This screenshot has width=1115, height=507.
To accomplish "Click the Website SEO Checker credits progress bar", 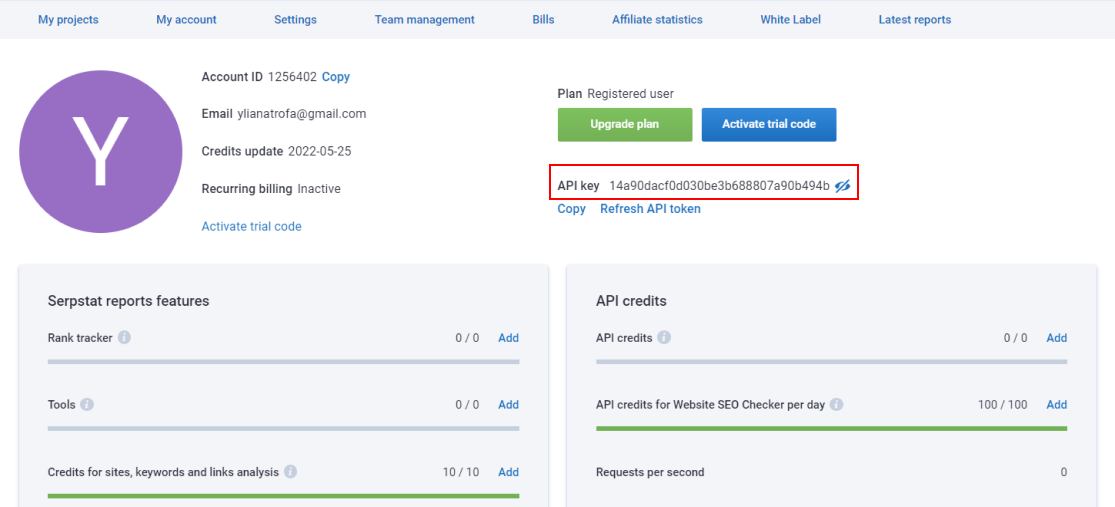I will tap(831, 428).
